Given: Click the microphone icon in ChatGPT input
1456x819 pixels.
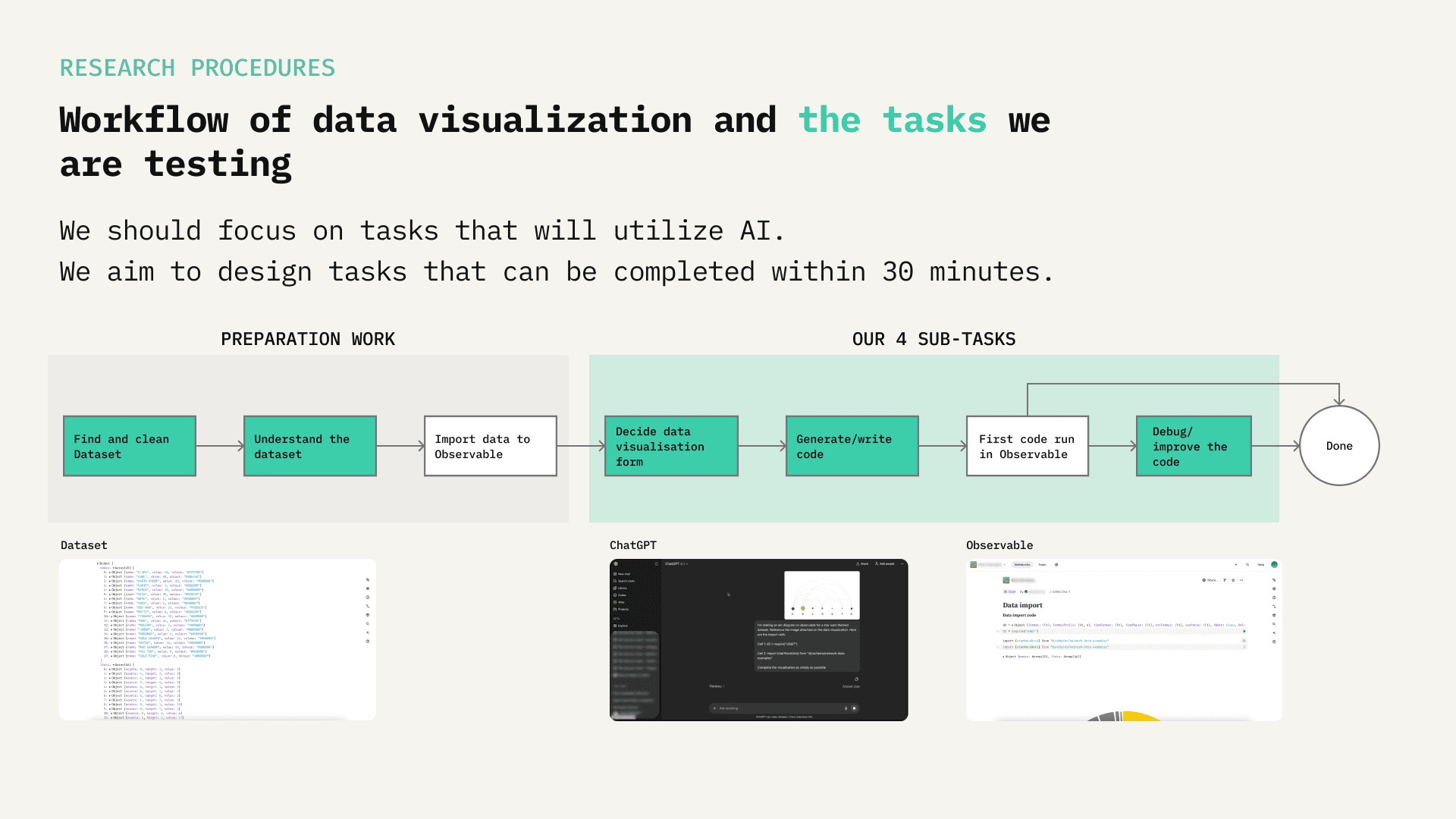Looking at the screenshot, I should tap(846, 708).
